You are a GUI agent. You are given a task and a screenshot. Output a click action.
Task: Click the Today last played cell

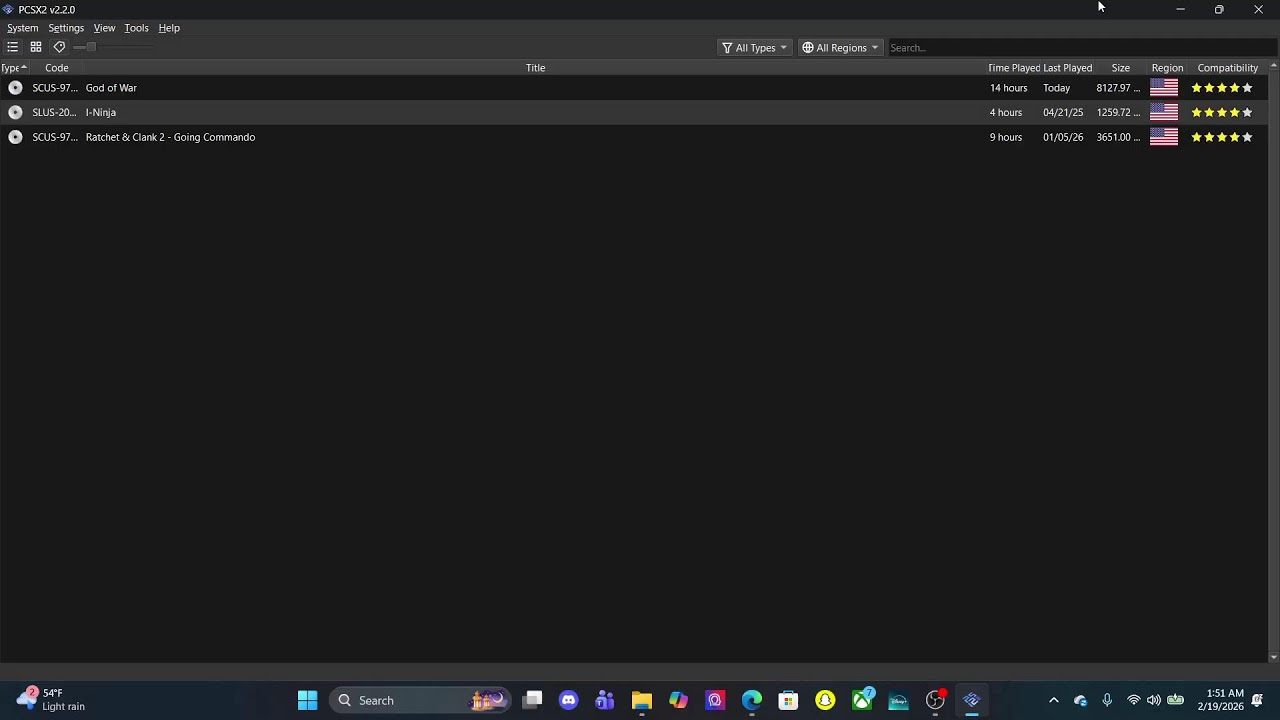1056,88
